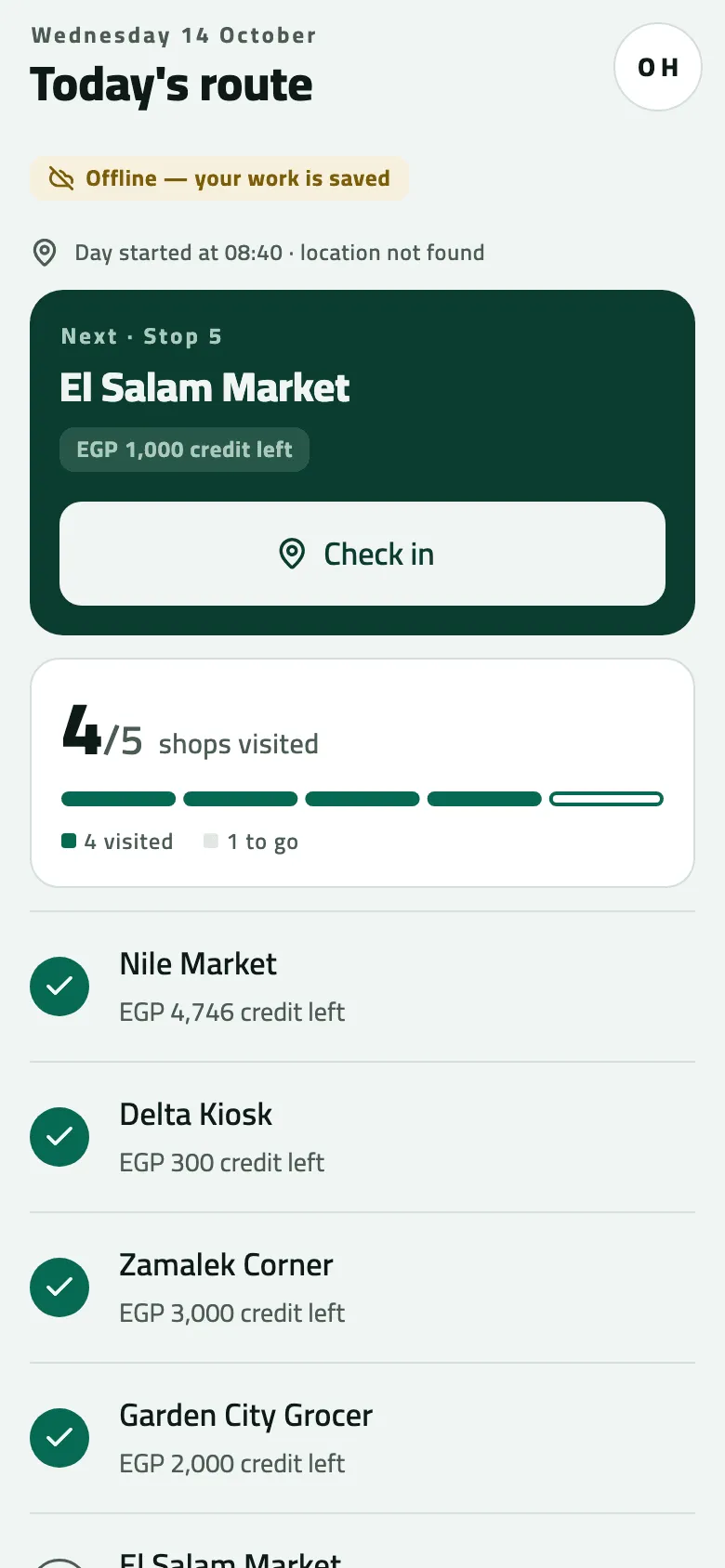Open the Delta Kiosk stop

(x=362, y=1137)
